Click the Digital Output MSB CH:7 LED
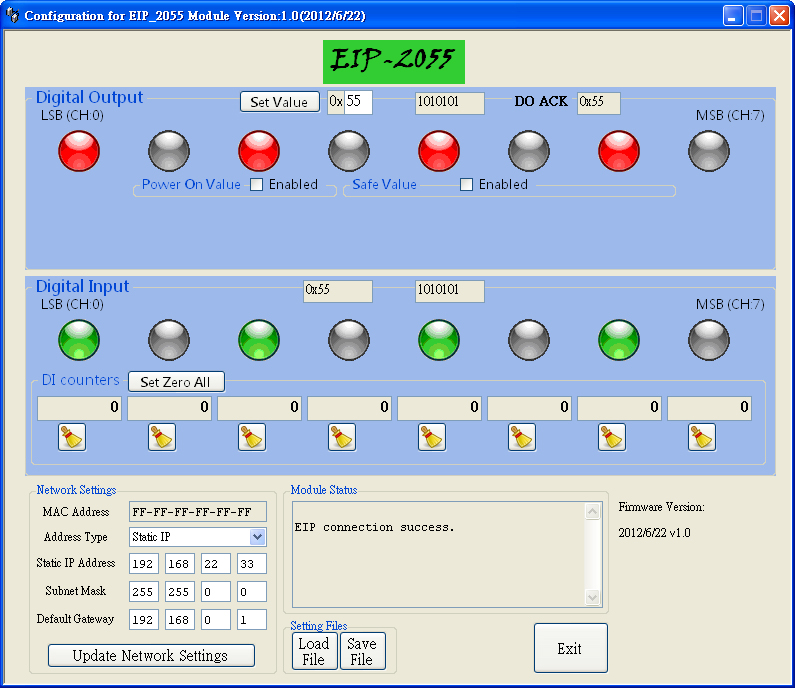This screenshot has width=795, height=688. 709,151
